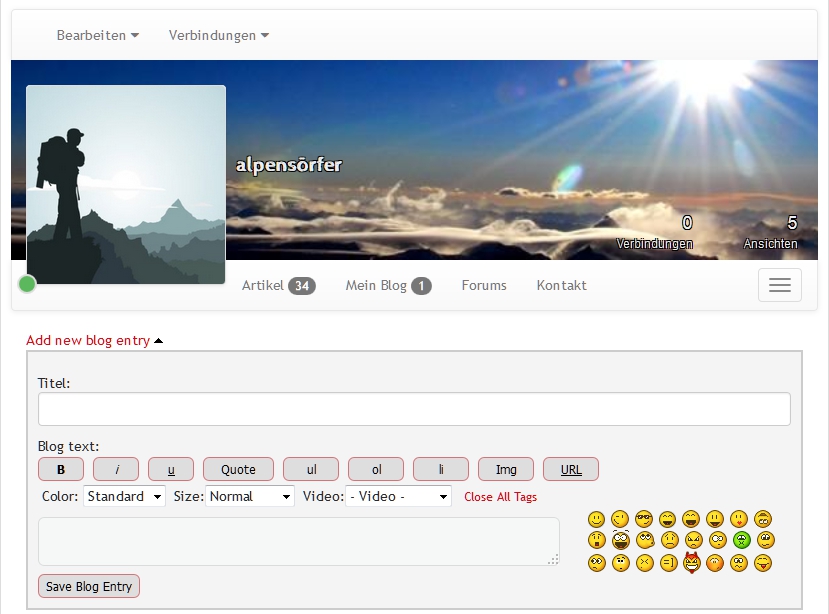This screenshot has height=614, width=829.
Task: Insert the confused wide-eyed emoticon in bottom row
Action: (x=597, y=563)
